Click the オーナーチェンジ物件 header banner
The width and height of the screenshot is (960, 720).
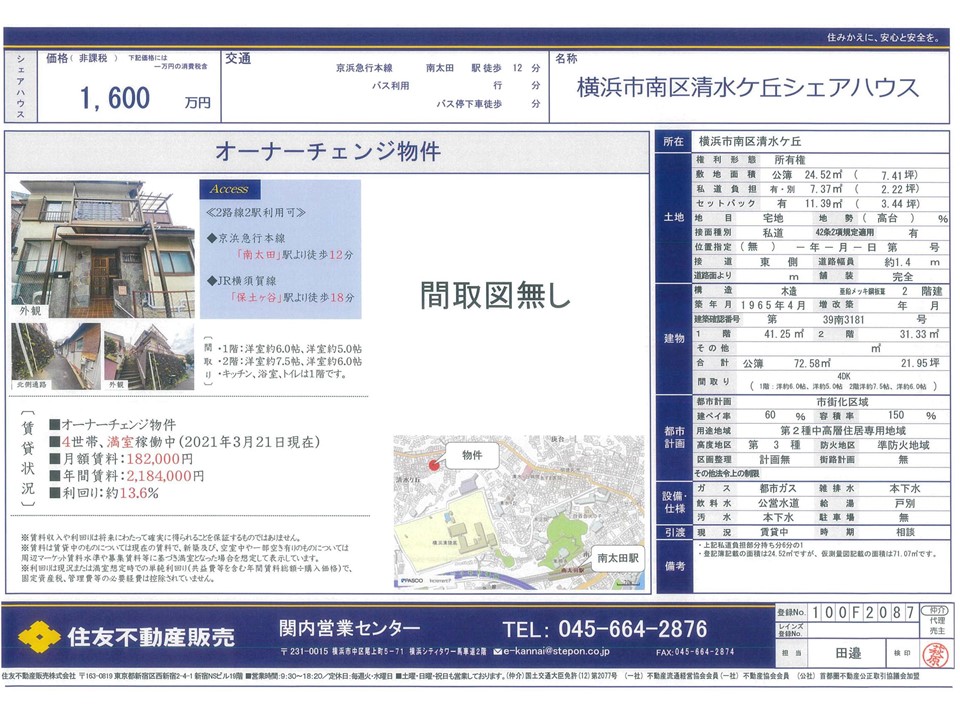327,152
